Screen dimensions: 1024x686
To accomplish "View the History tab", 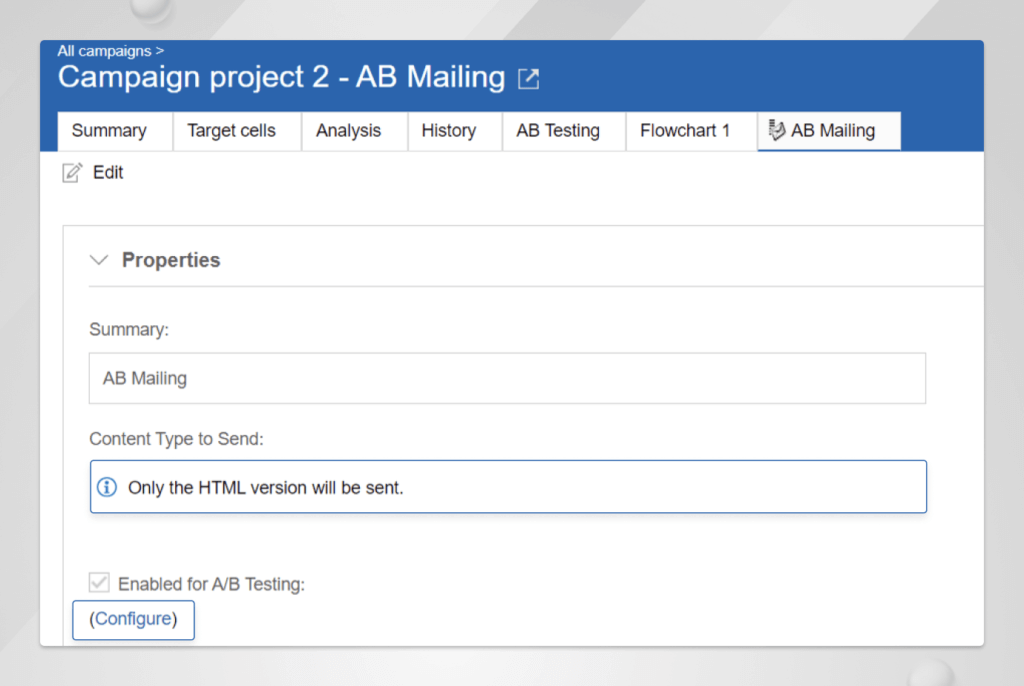I will [x=450, y=130].
